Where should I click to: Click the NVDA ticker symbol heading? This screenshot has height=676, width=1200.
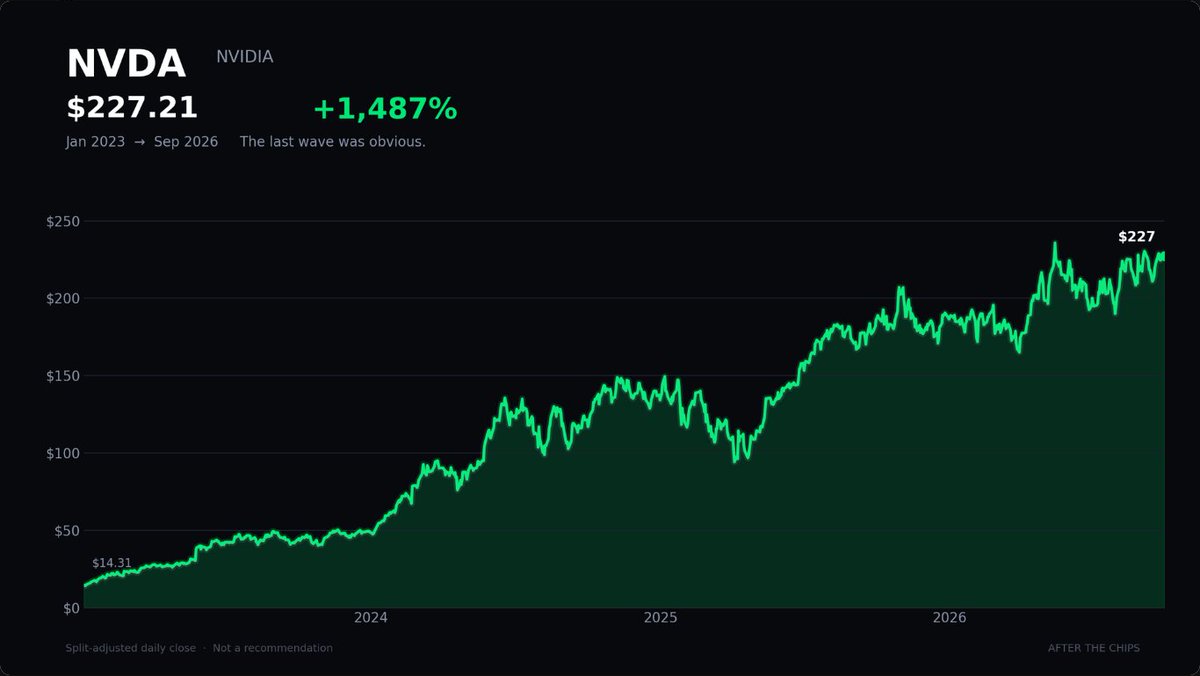(x=126, y=64)
